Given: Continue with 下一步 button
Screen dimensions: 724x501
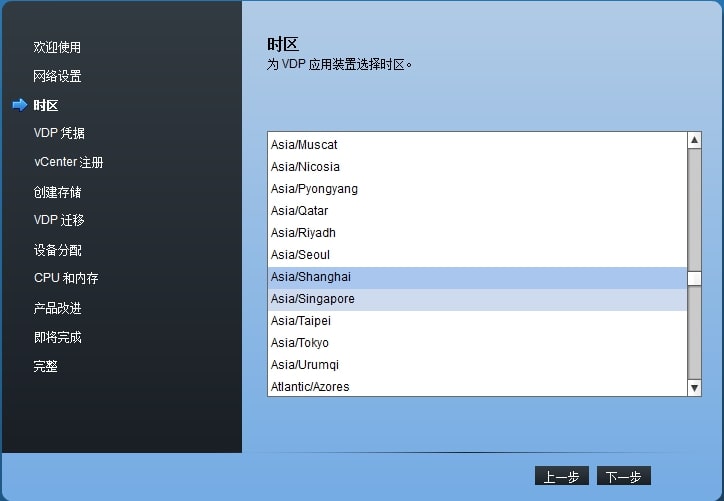Looking at the screenshot, I should [x=624, y=476].
